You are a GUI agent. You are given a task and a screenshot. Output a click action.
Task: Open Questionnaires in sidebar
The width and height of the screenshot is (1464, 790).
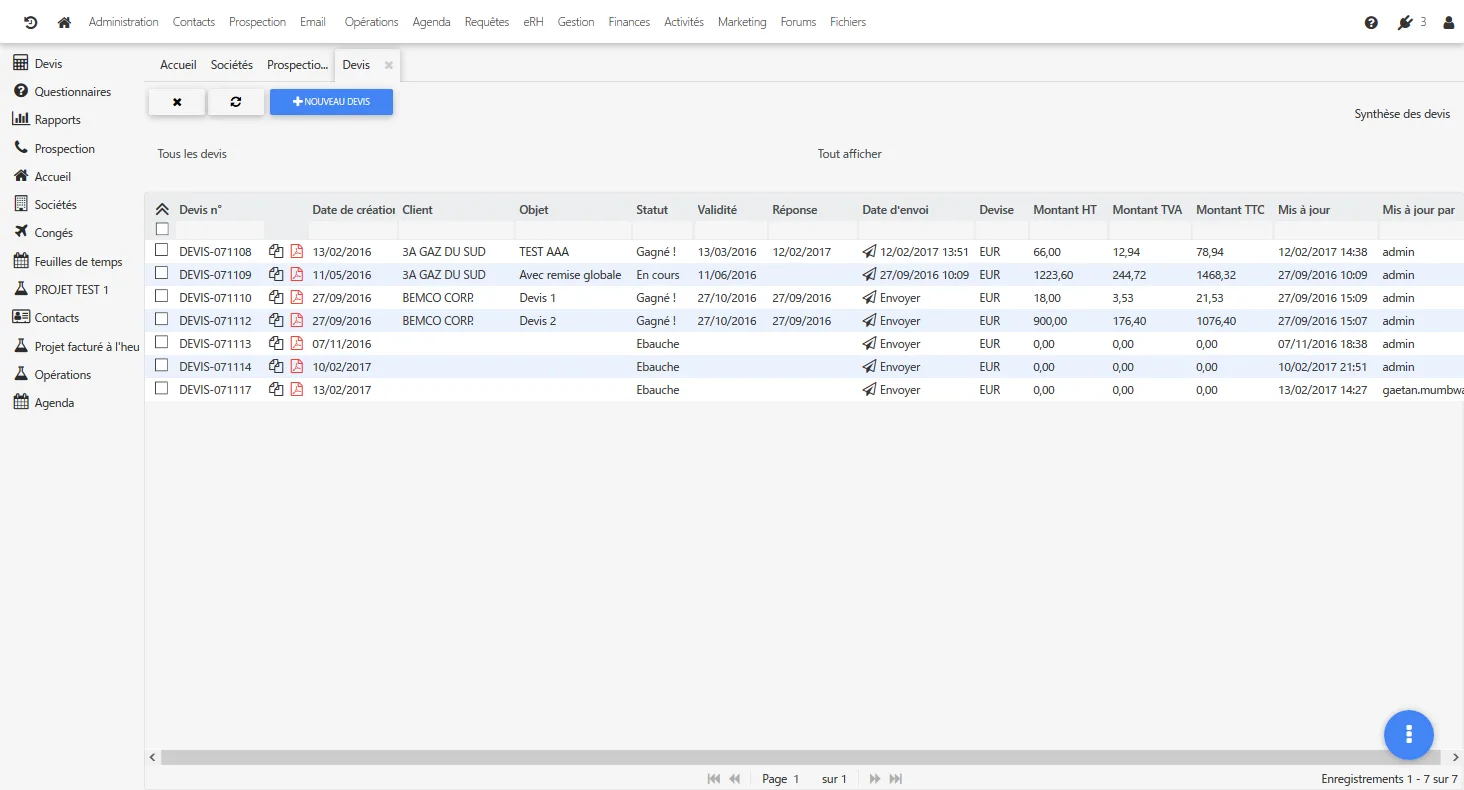tap(62, 92)
